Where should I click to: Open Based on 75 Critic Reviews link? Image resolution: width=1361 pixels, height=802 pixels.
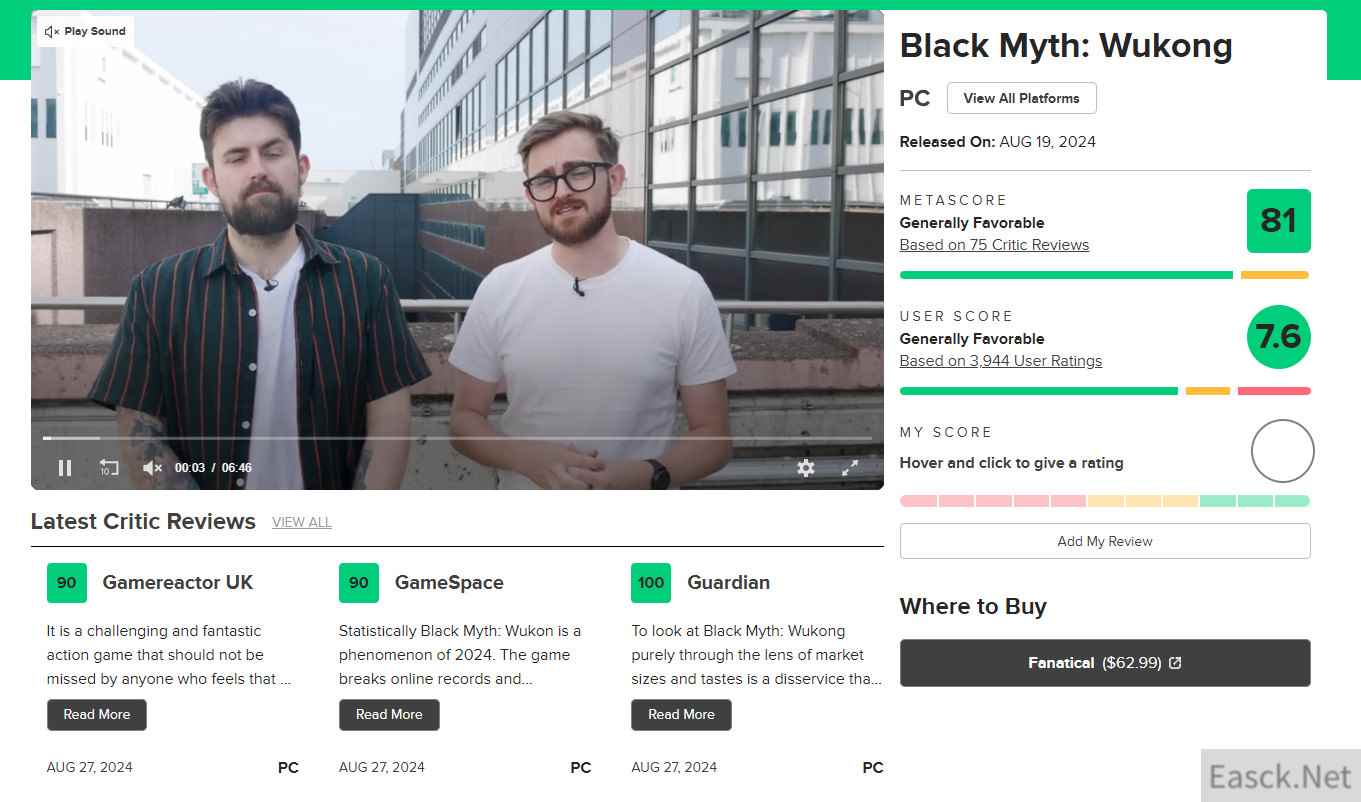[x=994, y=245]
